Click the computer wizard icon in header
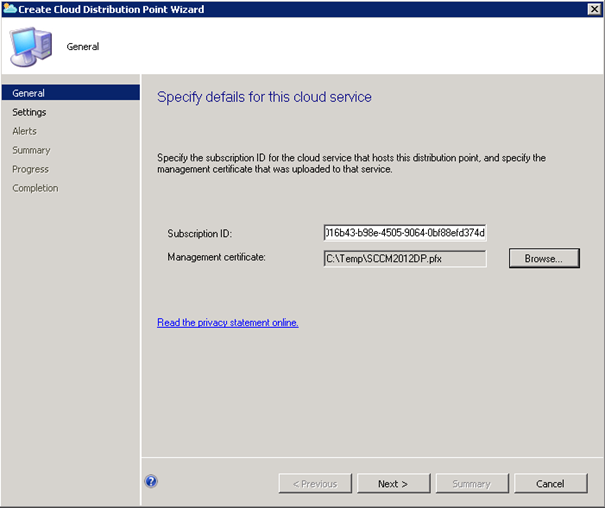The height and width of the screenshot is (508, 605). [31, 46]
